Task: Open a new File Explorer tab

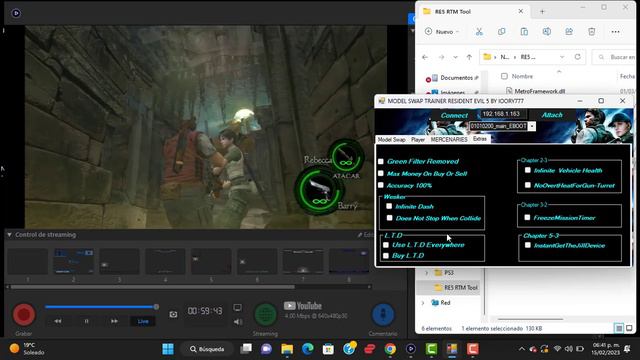Action: [x=542, y=11]
